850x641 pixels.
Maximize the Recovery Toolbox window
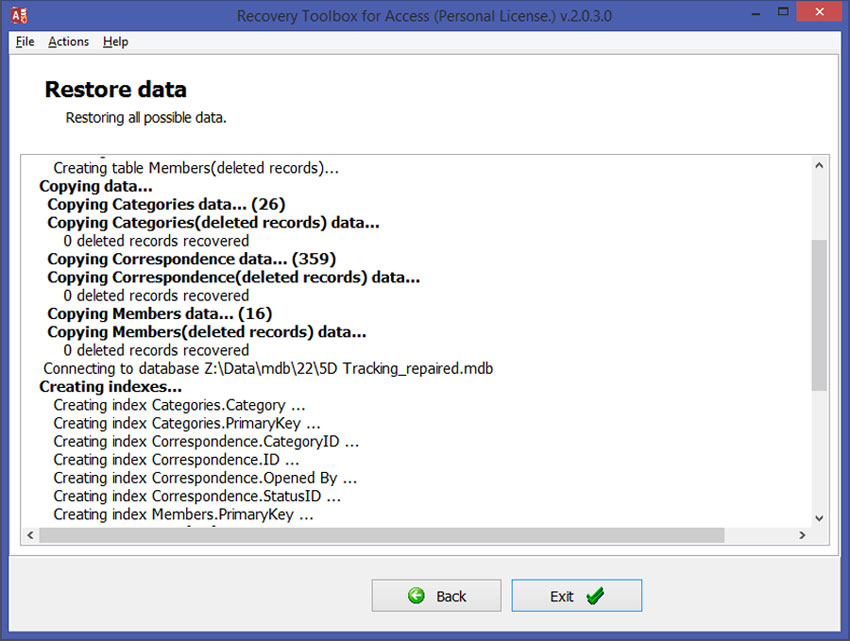tap(783, 12)
